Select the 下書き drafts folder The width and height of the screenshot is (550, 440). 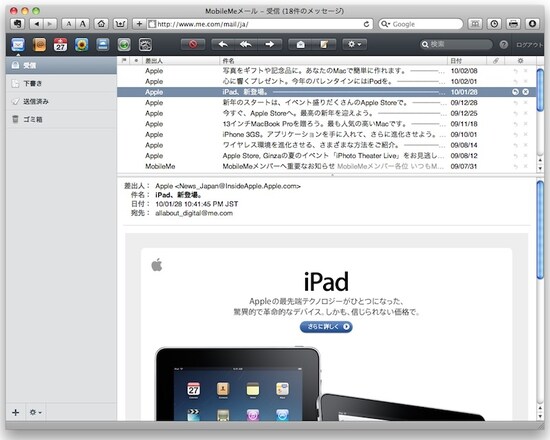[61, 84]
